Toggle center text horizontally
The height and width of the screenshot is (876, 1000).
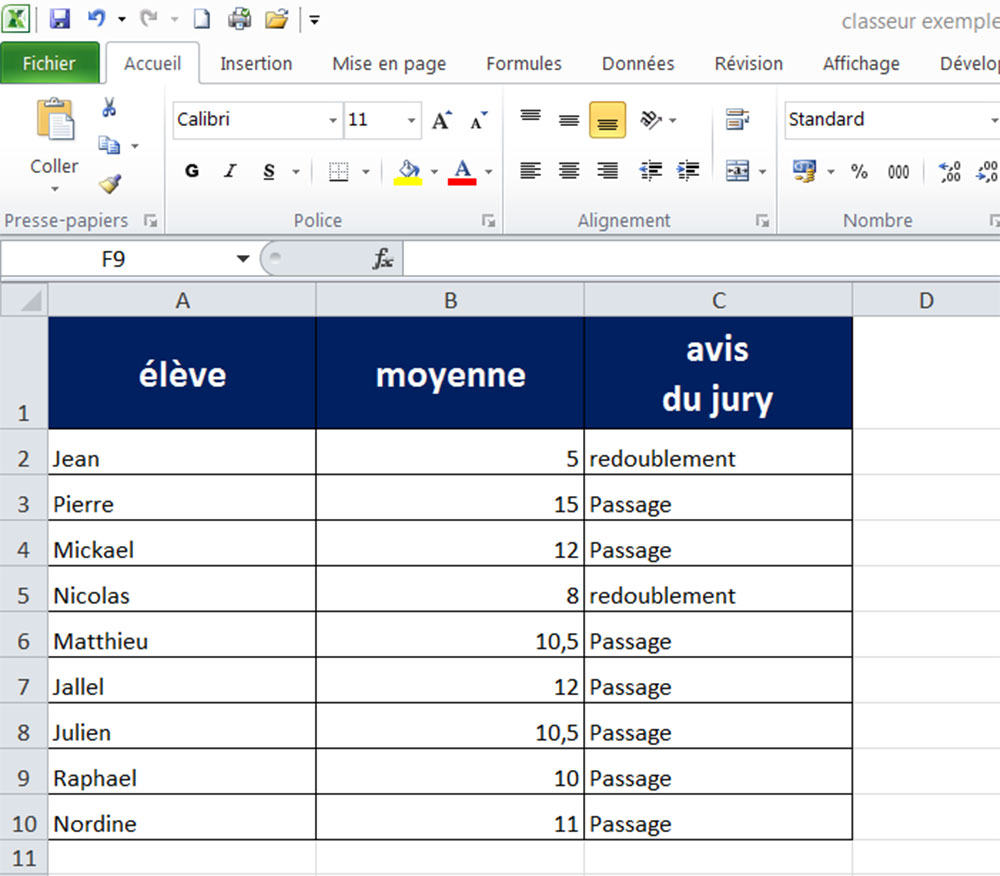569,171
